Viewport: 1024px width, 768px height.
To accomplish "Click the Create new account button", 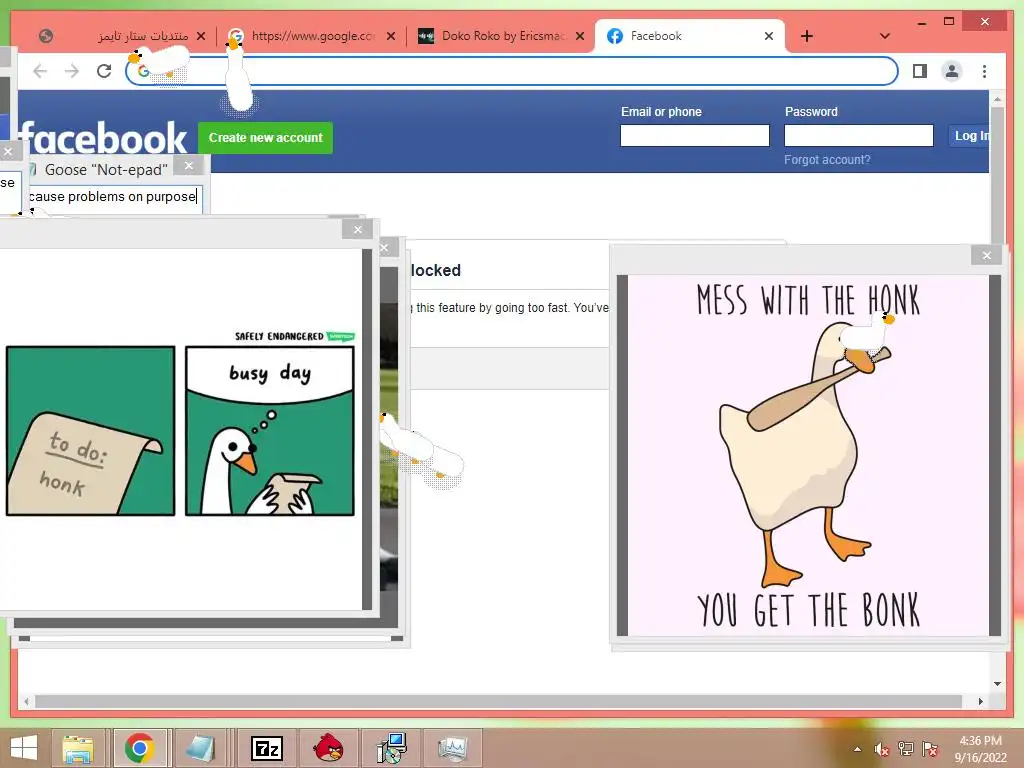I will tap(265, 138).
